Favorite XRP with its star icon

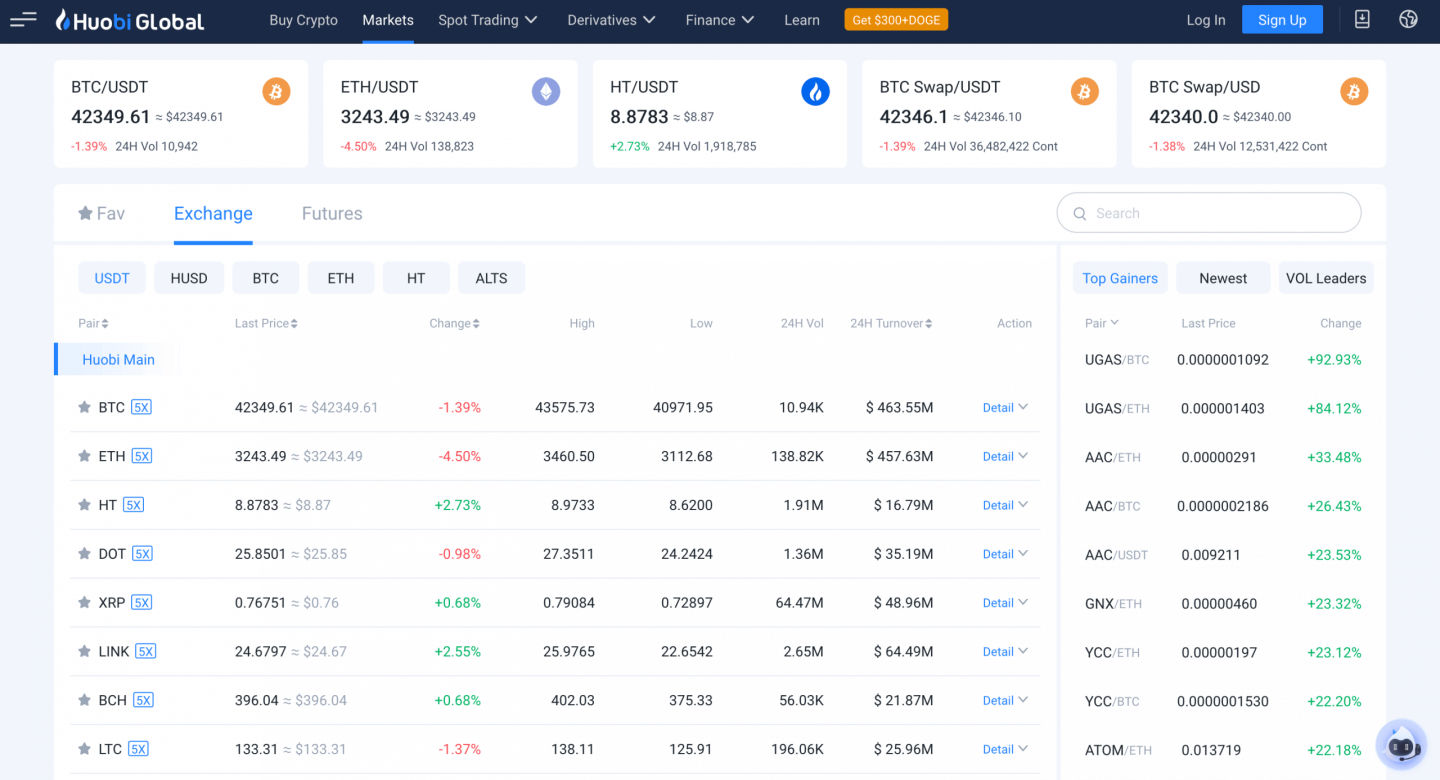(x=84, y=602)
